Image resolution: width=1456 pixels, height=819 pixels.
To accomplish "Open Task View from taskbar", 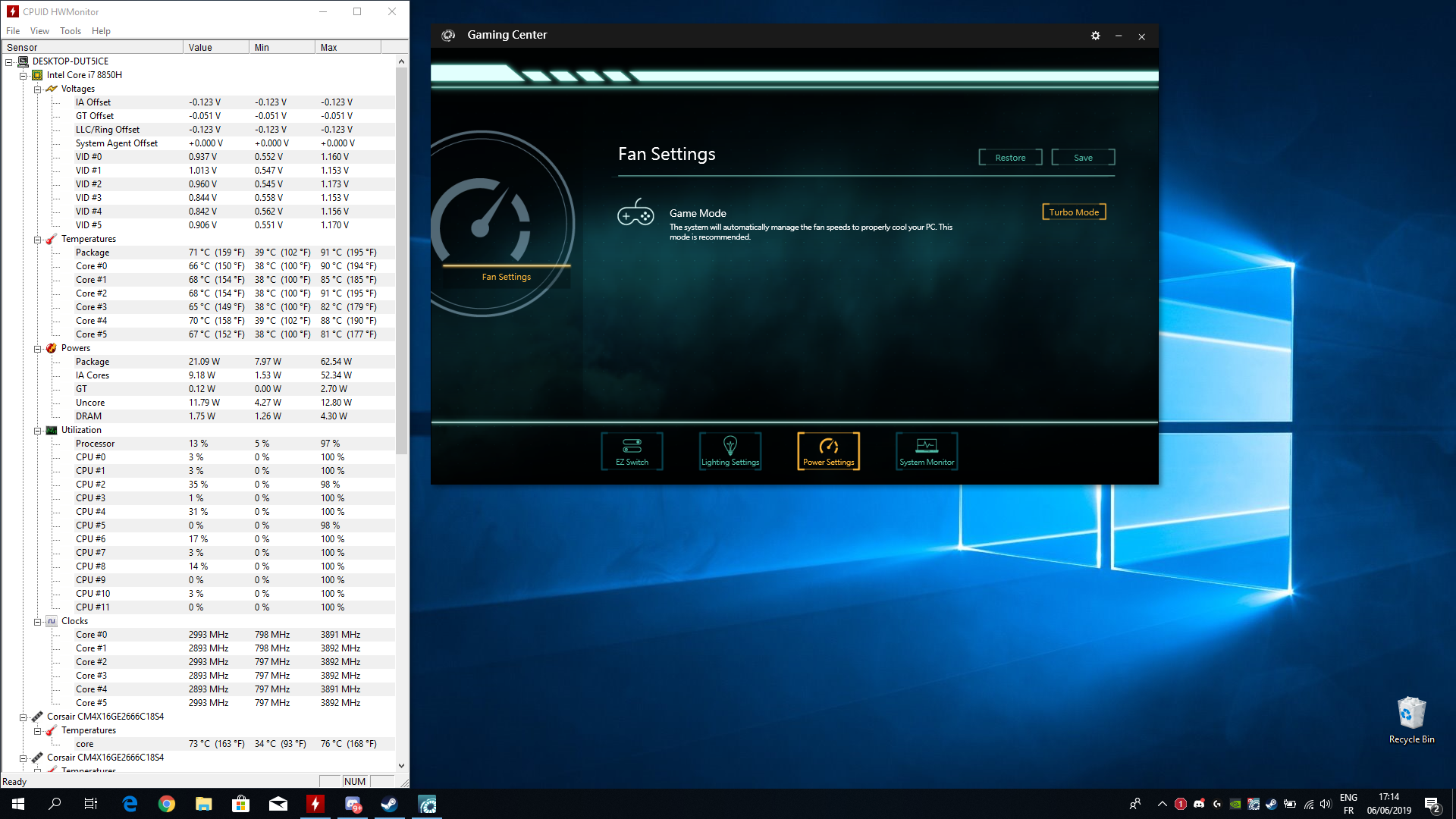I will 91,804.
